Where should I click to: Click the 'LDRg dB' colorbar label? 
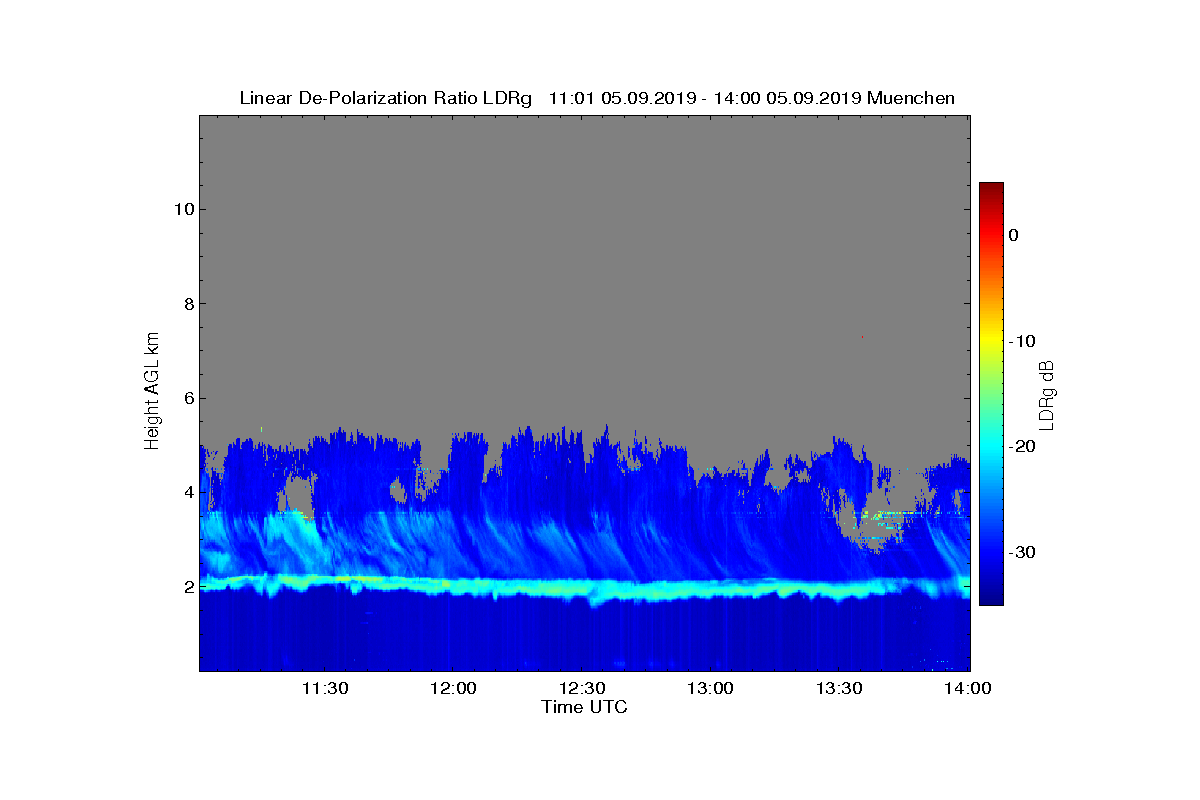tap(1046, 394)
